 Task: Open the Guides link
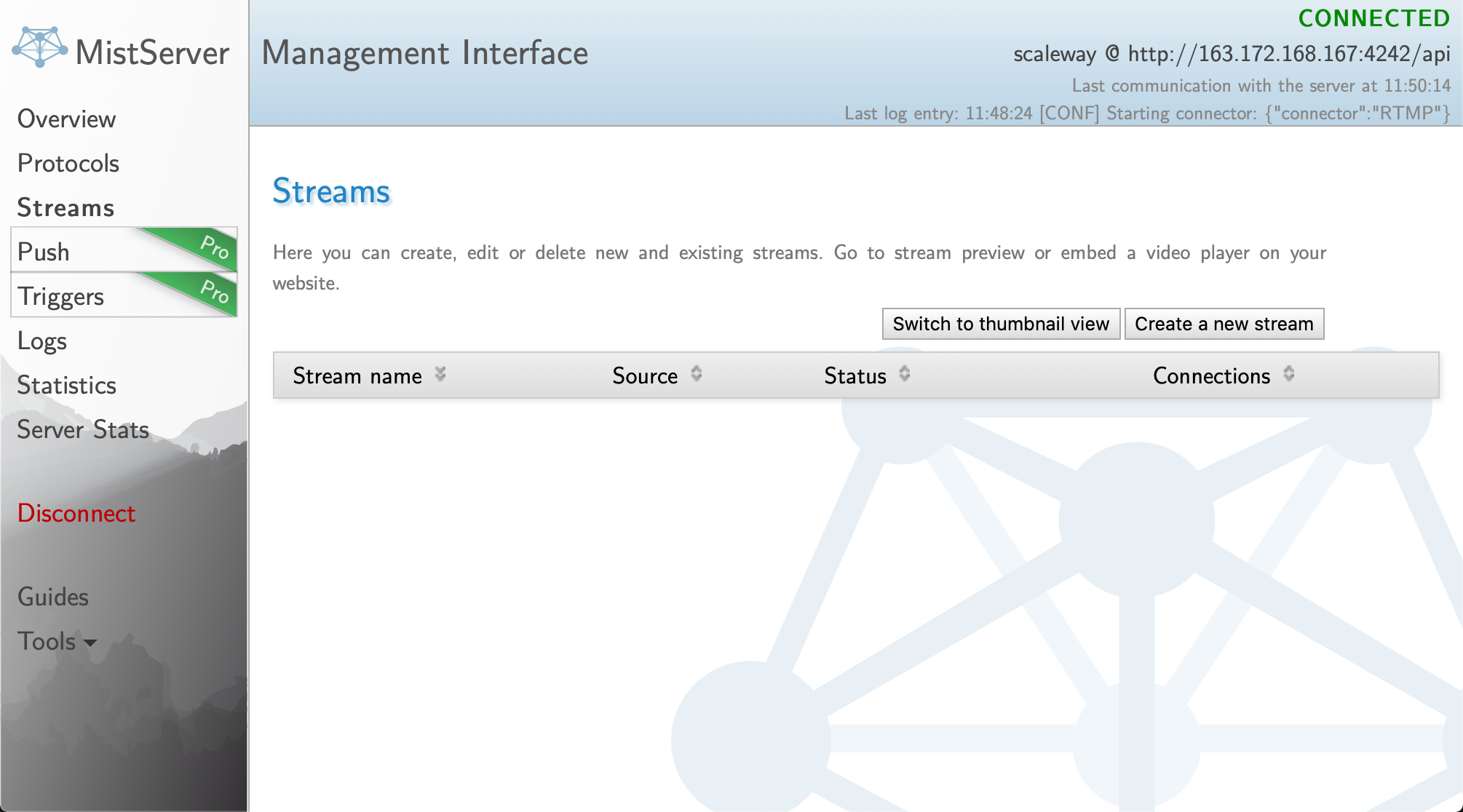(52, 597)
